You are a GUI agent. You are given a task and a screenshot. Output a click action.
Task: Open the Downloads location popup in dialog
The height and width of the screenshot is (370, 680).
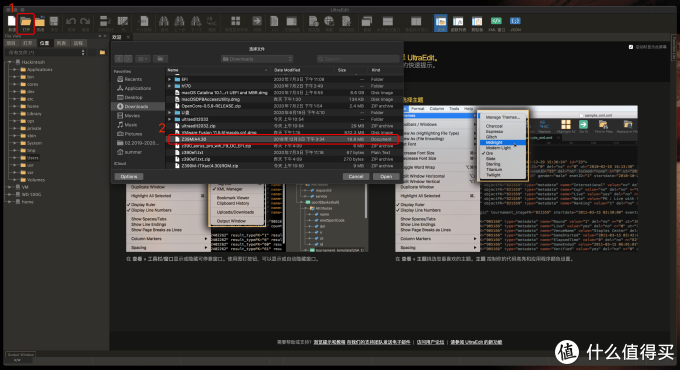[257, 59]
